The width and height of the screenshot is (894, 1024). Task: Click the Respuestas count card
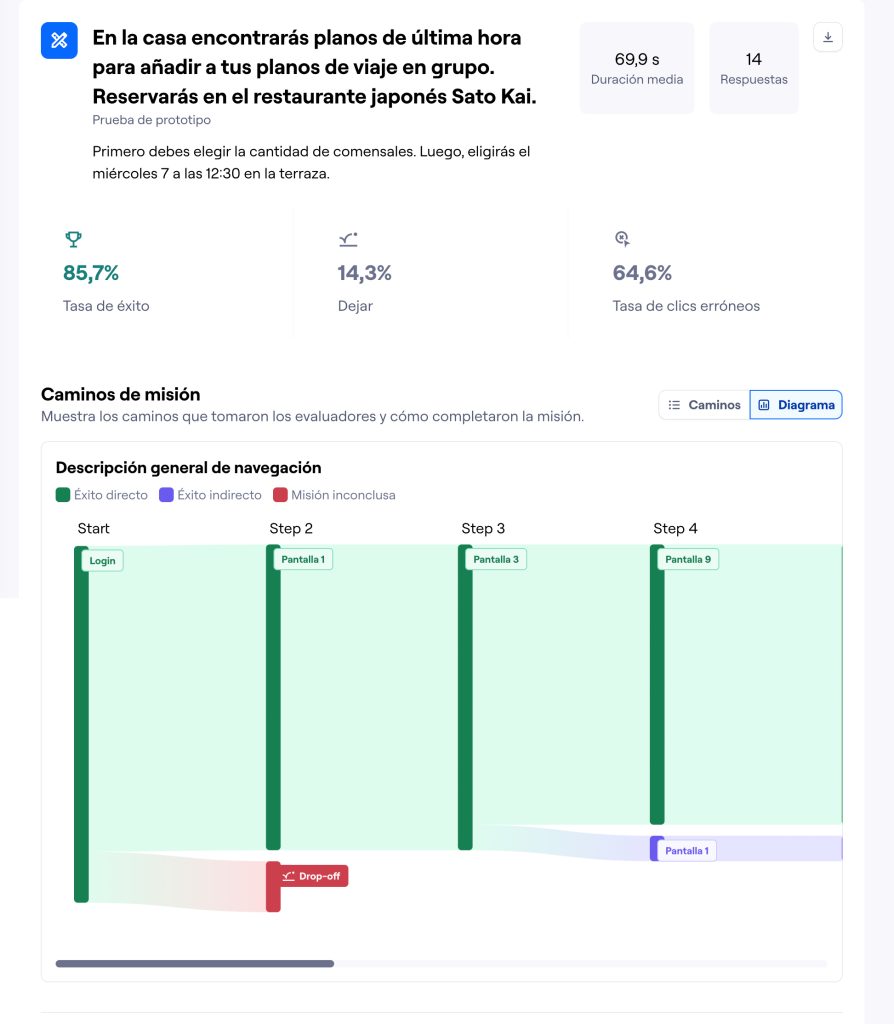(753, 68)
